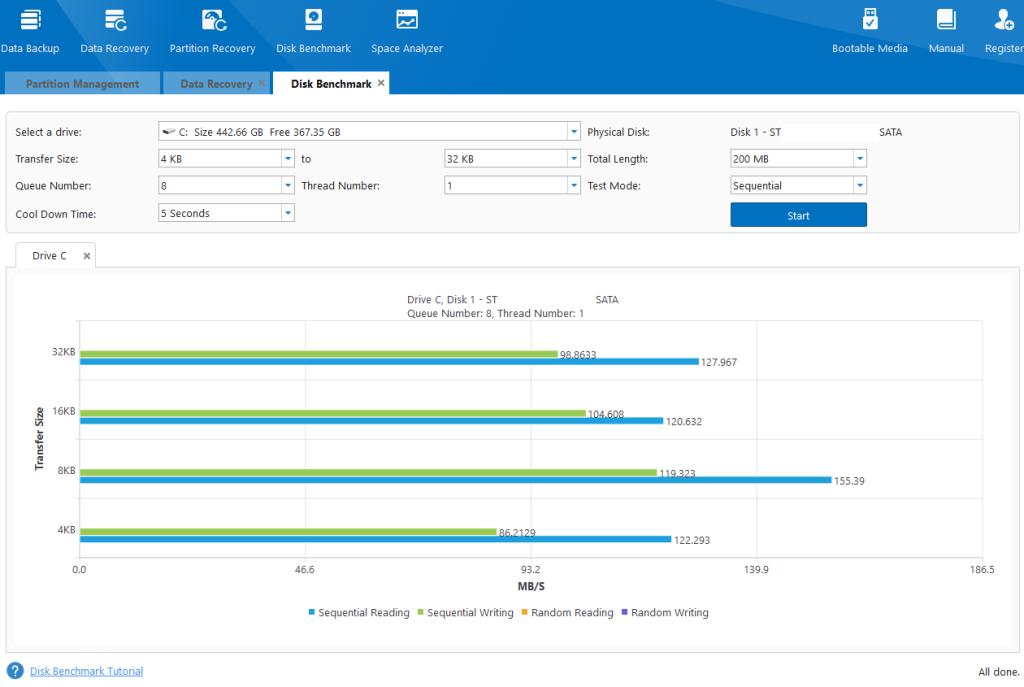The image size is (1024, 687).
Task: Click the chart title 'Queue Number: 8, Thread Number: 1'
Action: coord(495,313)
